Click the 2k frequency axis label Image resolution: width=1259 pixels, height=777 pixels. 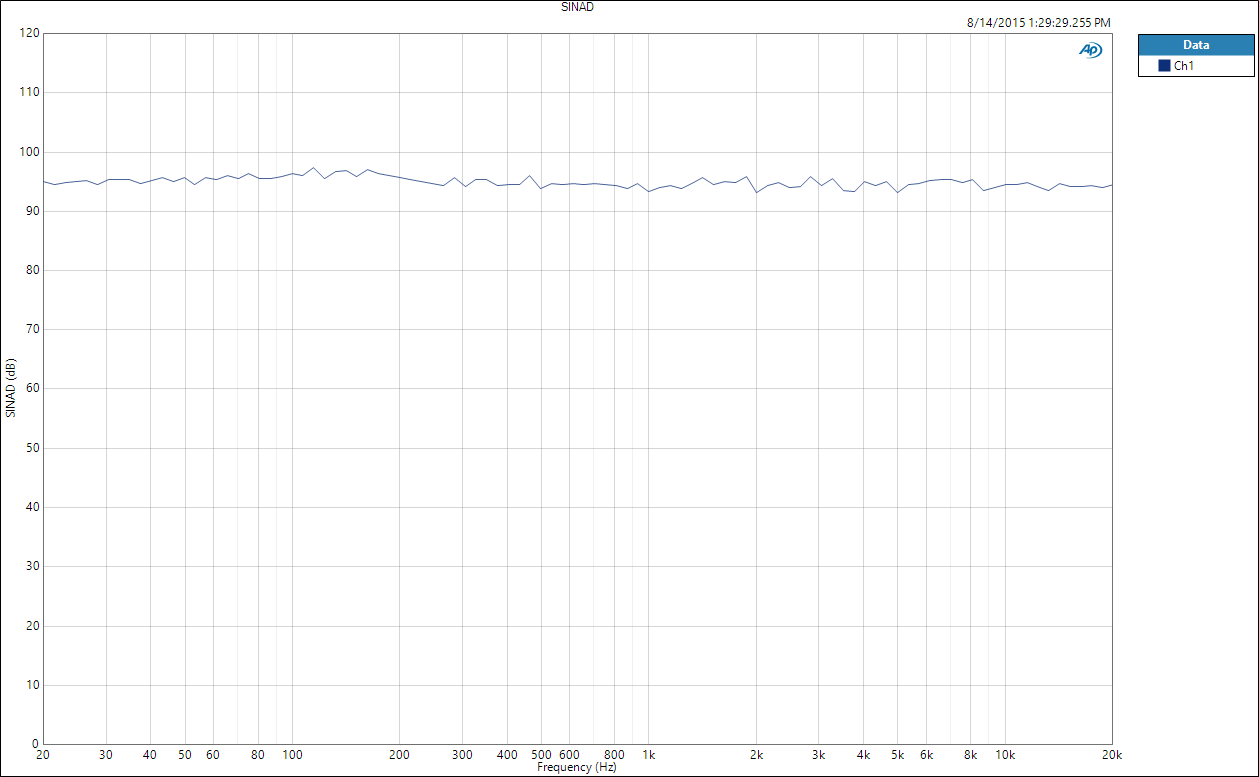coord(756,755)
